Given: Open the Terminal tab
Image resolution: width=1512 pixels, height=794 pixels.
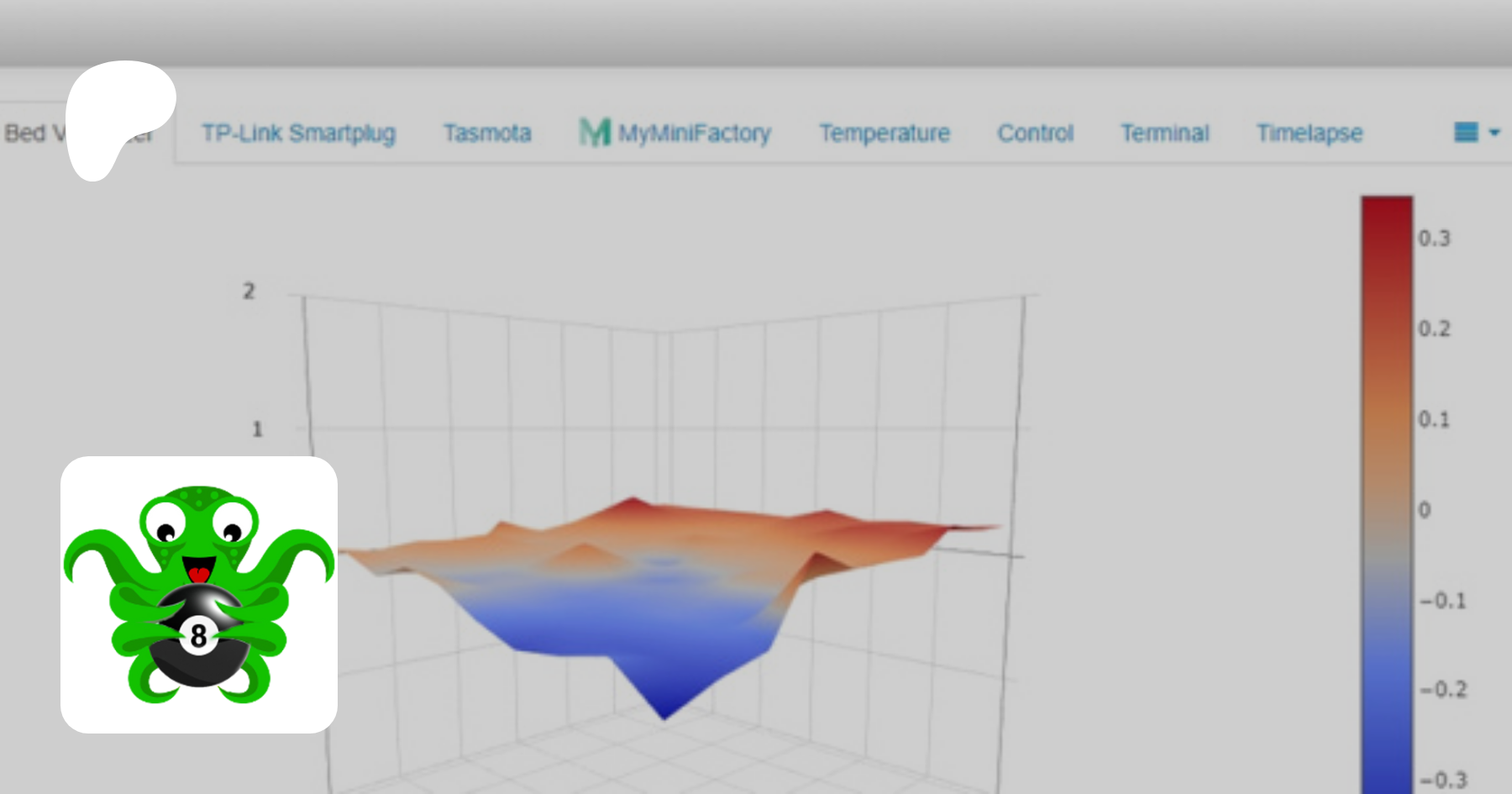Looking at the screenshot, I should [1164, 134].
